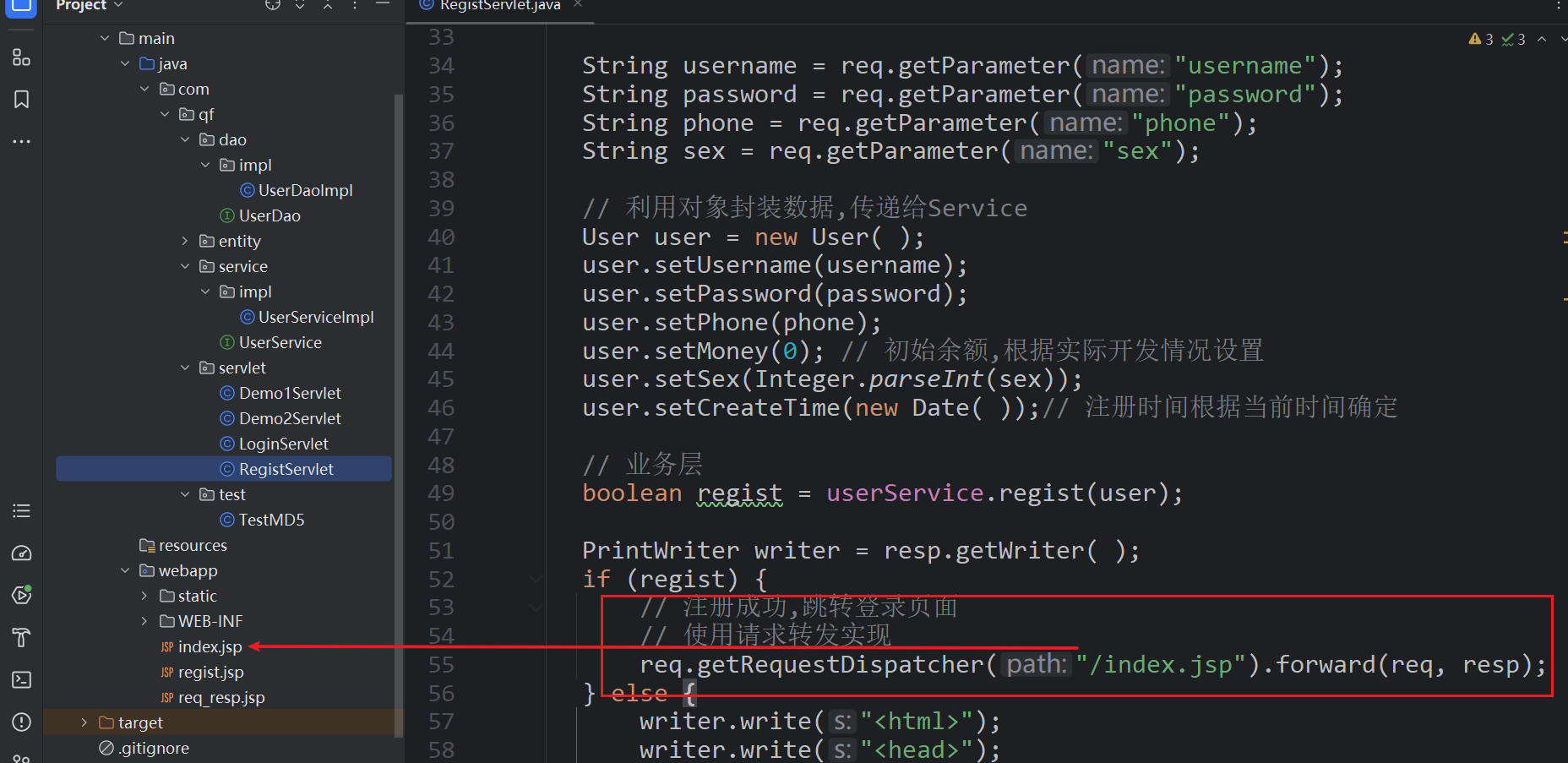1568x763 pixels.
Task: Click line number 49 in the gutter
Action: [x=441, y=493]
